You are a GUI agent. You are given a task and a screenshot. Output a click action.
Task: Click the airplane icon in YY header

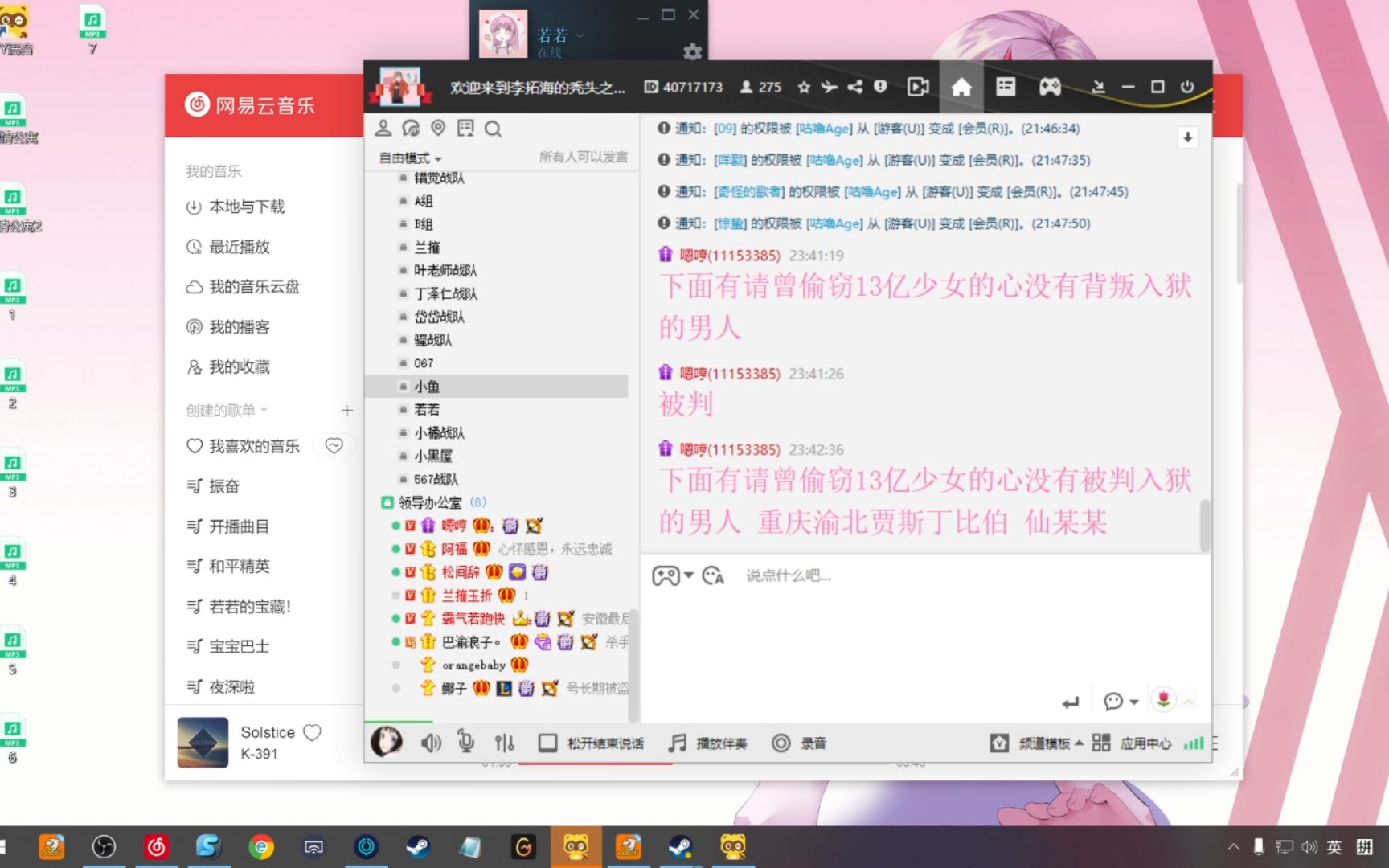click(x=829, y=87)
